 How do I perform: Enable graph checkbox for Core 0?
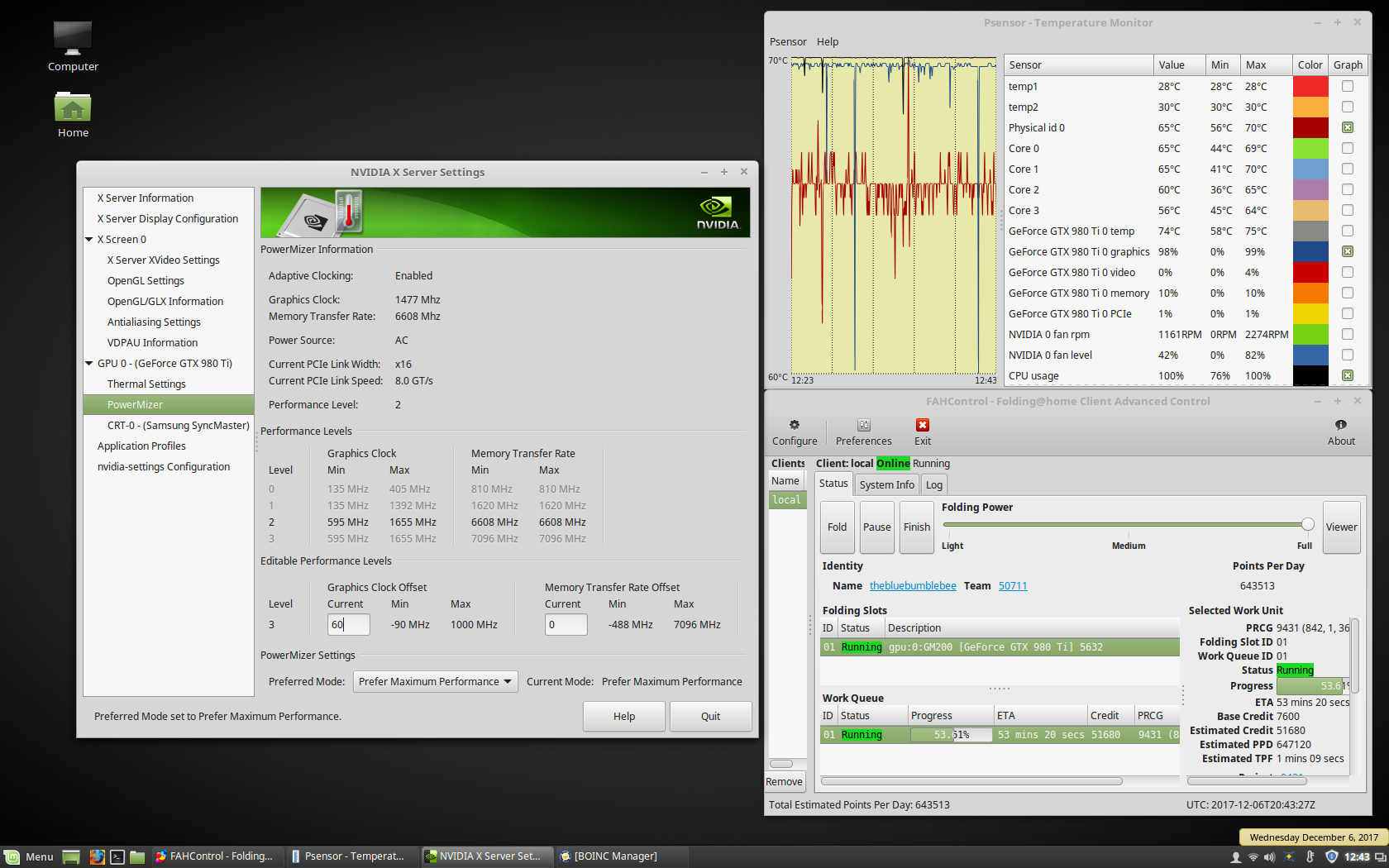tap(1348, 148)
